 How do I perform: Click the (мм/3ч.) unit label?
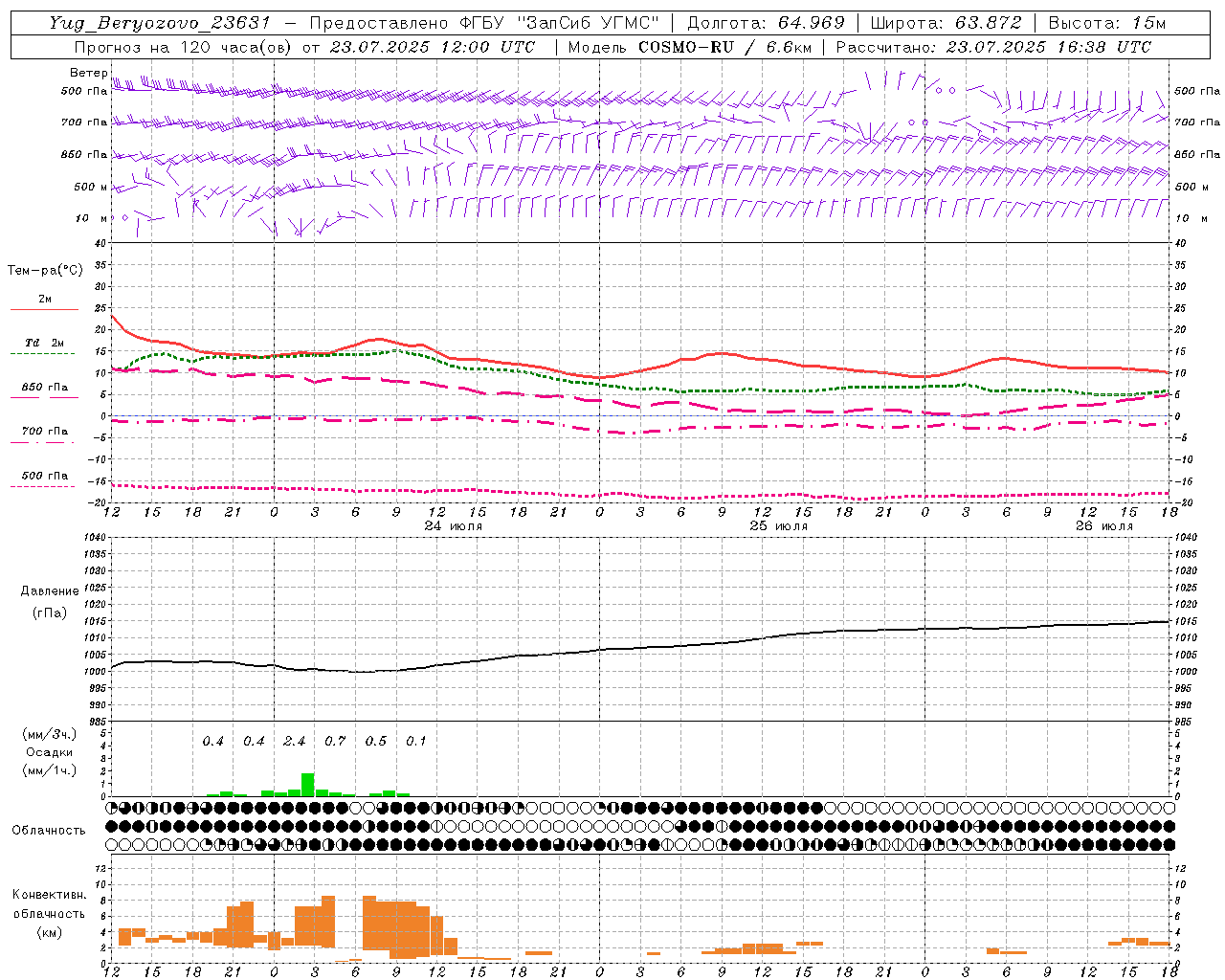(50, 734)
